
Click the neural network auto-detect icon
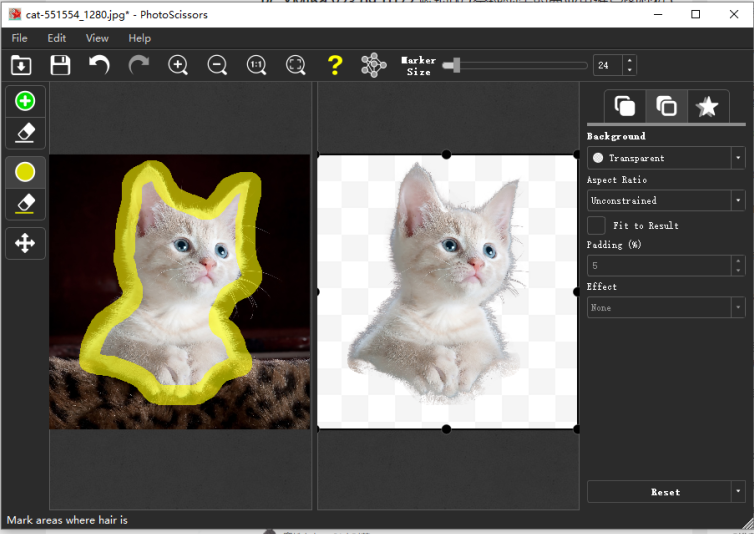pyautogui.click(x=374, y=65)
